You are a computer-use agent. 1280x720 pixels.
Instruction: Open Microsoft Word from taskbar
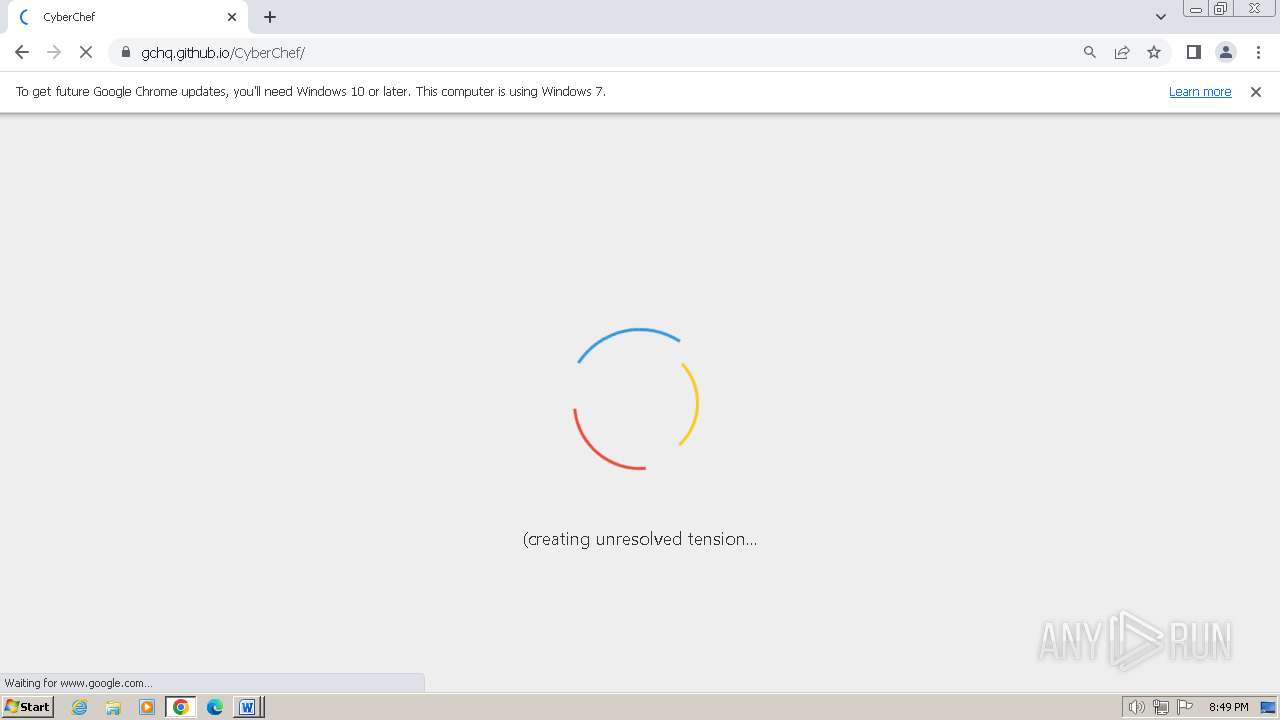point(248,707)
